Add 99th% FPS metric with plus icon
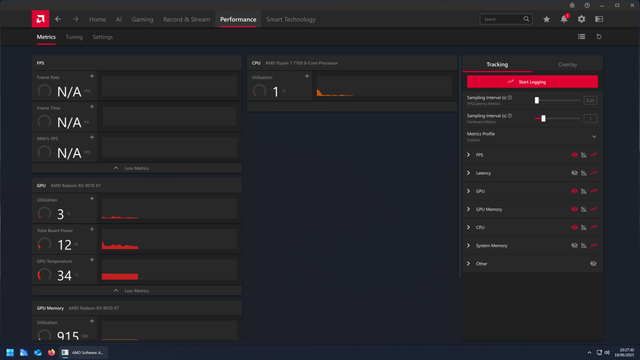640x360 pixels. [92, 138]
